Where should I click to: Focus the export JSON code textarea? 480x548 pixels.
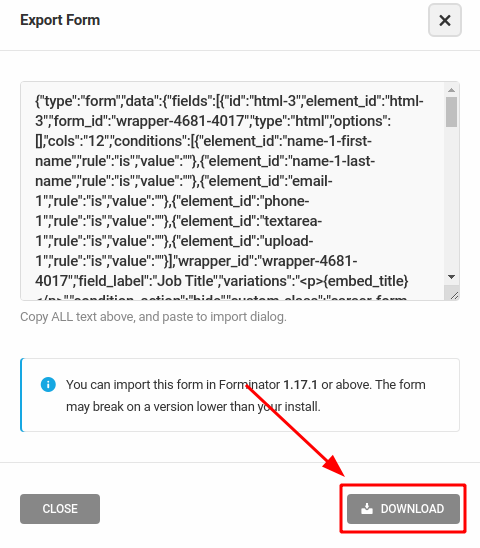(232, 191)
